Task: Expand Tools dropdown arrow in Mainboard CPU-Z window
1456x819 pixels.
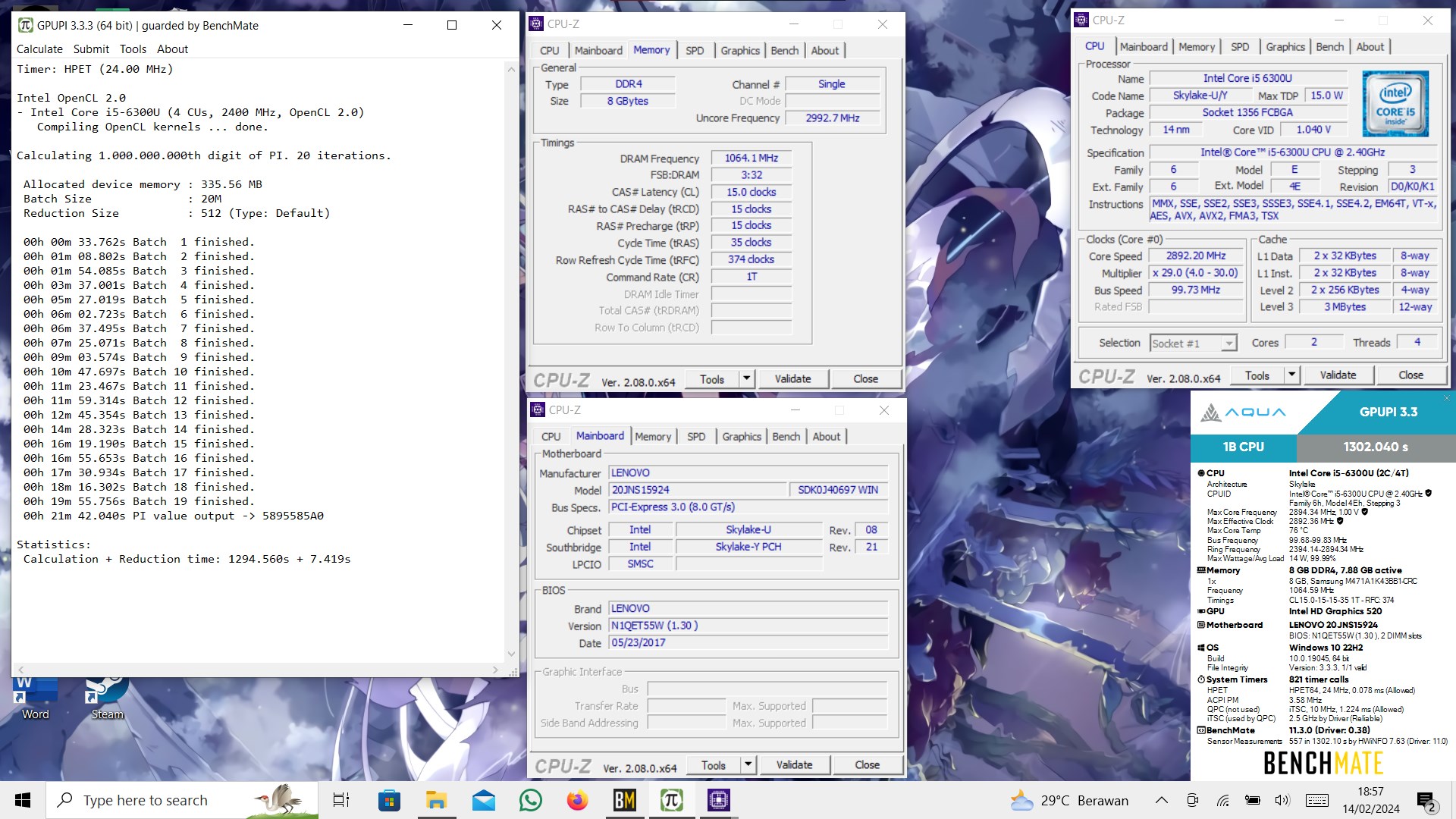Action: click(x=748, y=765)
